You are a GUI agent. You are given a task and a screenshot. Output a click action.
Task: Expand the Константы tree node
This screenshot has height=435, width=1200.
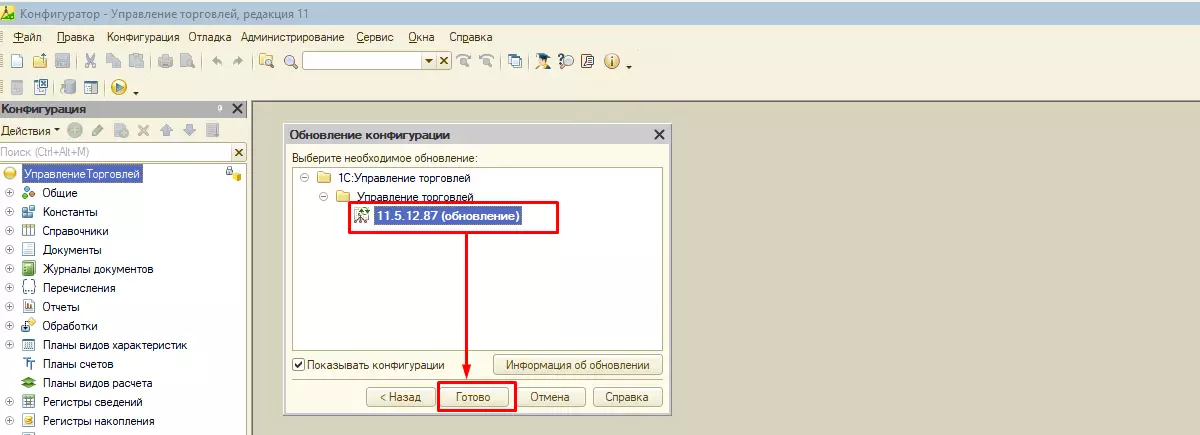click(x=9, y=212)
